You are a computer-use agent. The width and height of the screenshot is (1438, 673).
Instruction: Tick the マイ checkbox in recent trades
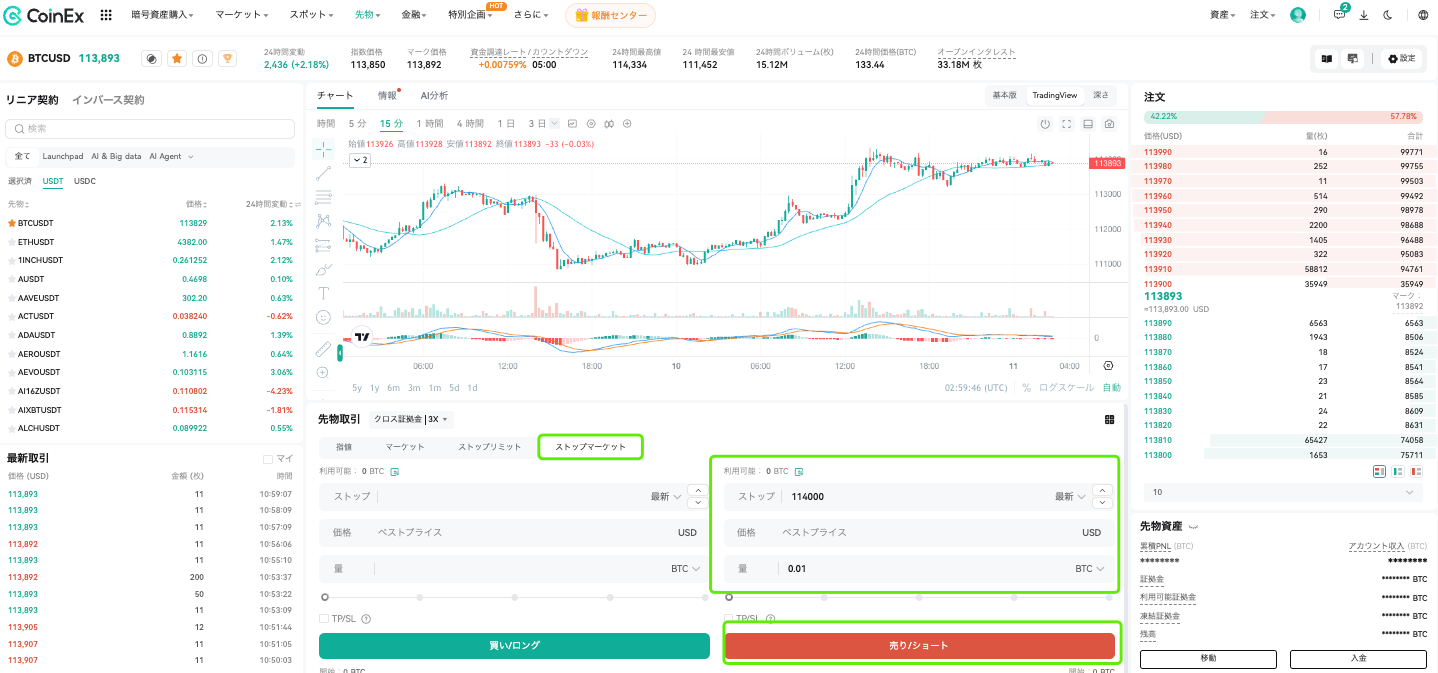[x=267, y=459]
